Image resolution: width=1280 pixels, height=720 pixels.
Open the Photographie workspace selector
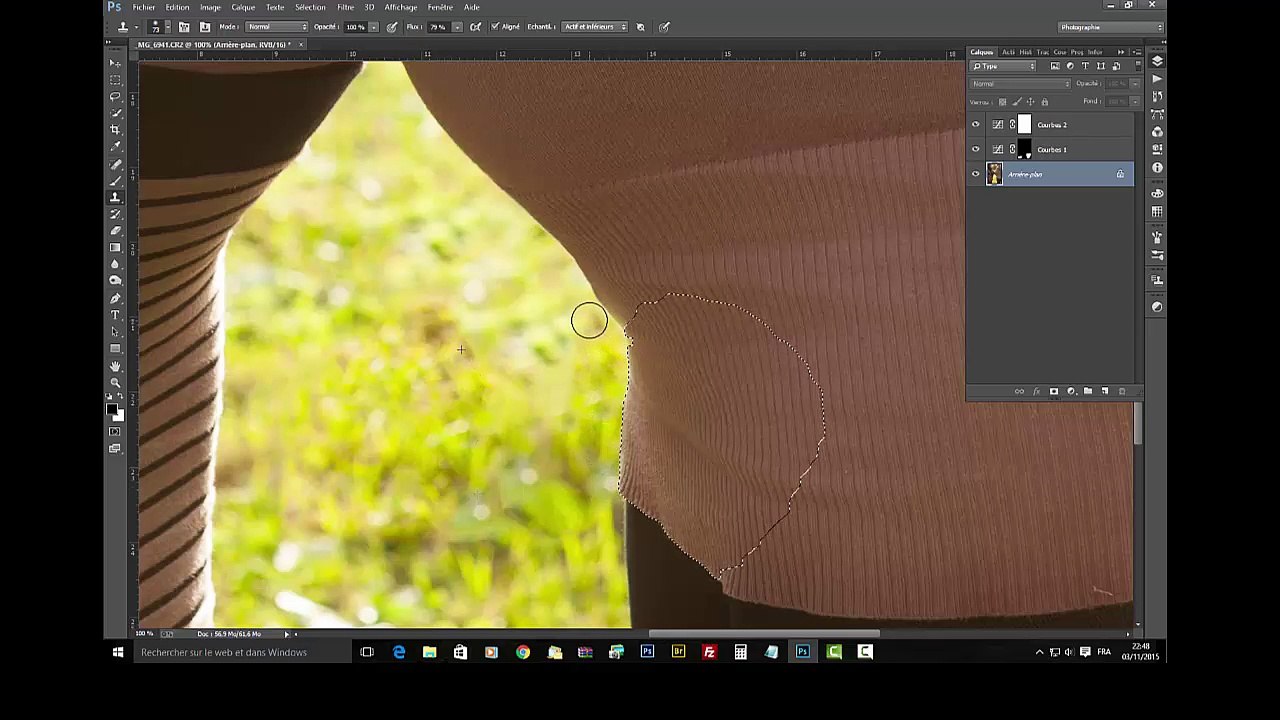point(1111,27)
